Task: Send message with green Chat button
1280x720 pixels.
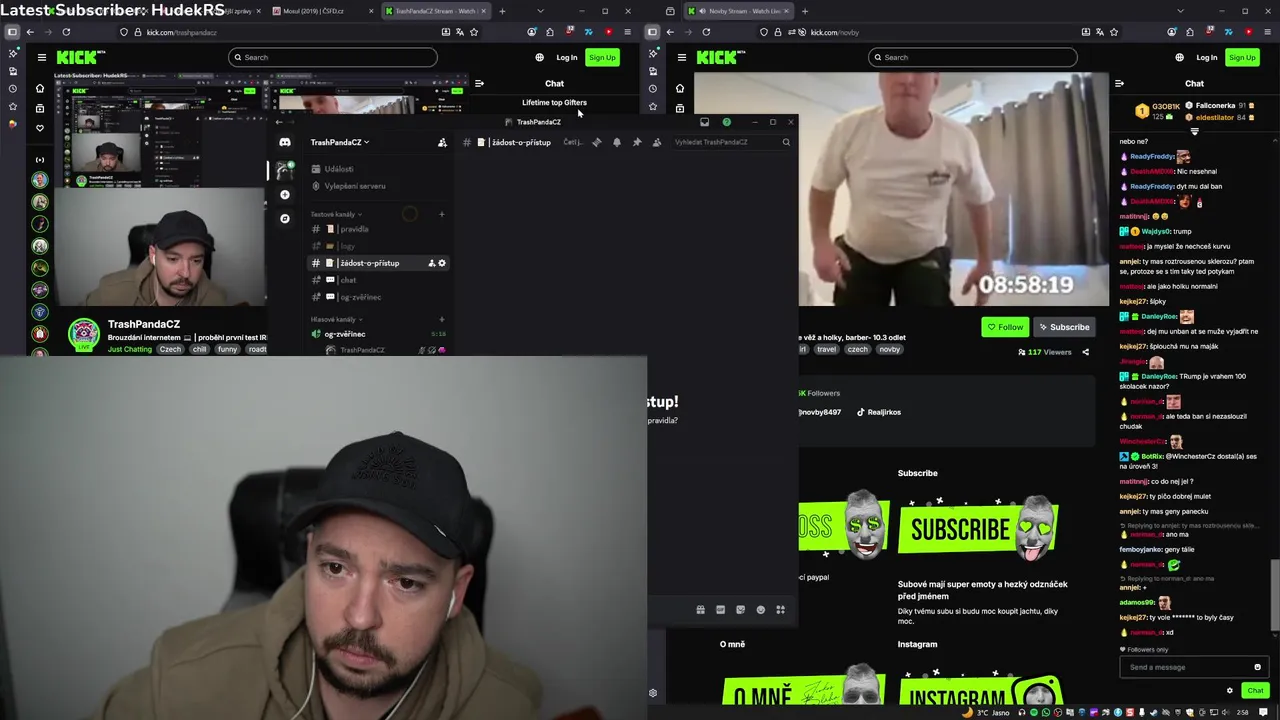Action: (x=1255, y=690)
